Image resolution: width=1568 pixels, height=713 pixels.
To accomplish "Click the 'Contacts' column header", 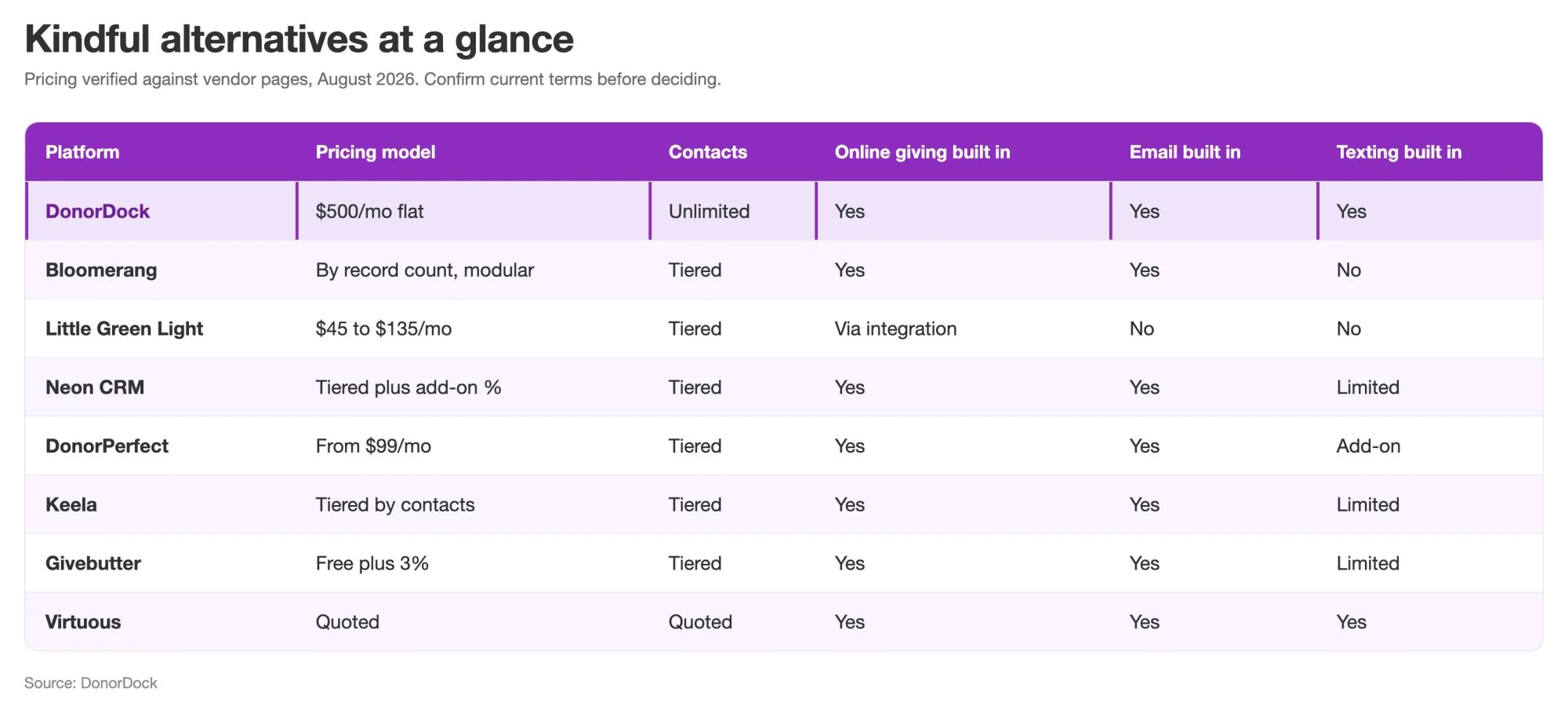I will tap(708, 152).
